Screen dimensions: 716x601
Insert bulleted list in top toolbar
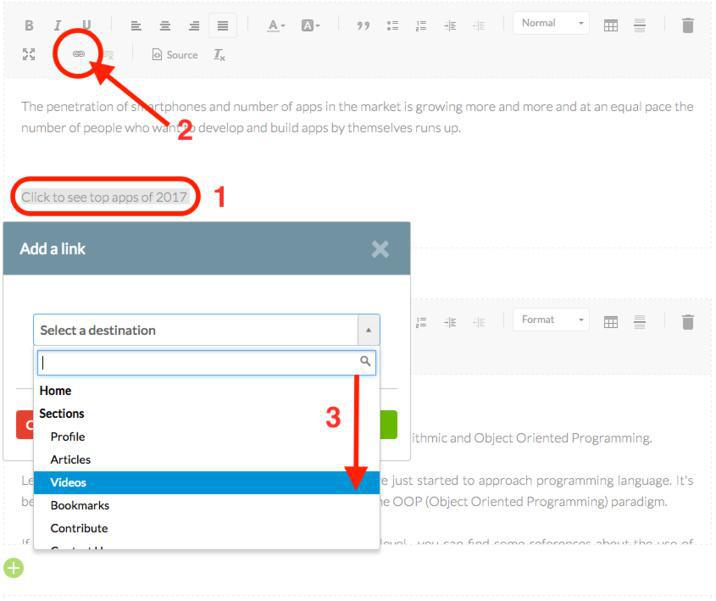(x=393, y=26)
